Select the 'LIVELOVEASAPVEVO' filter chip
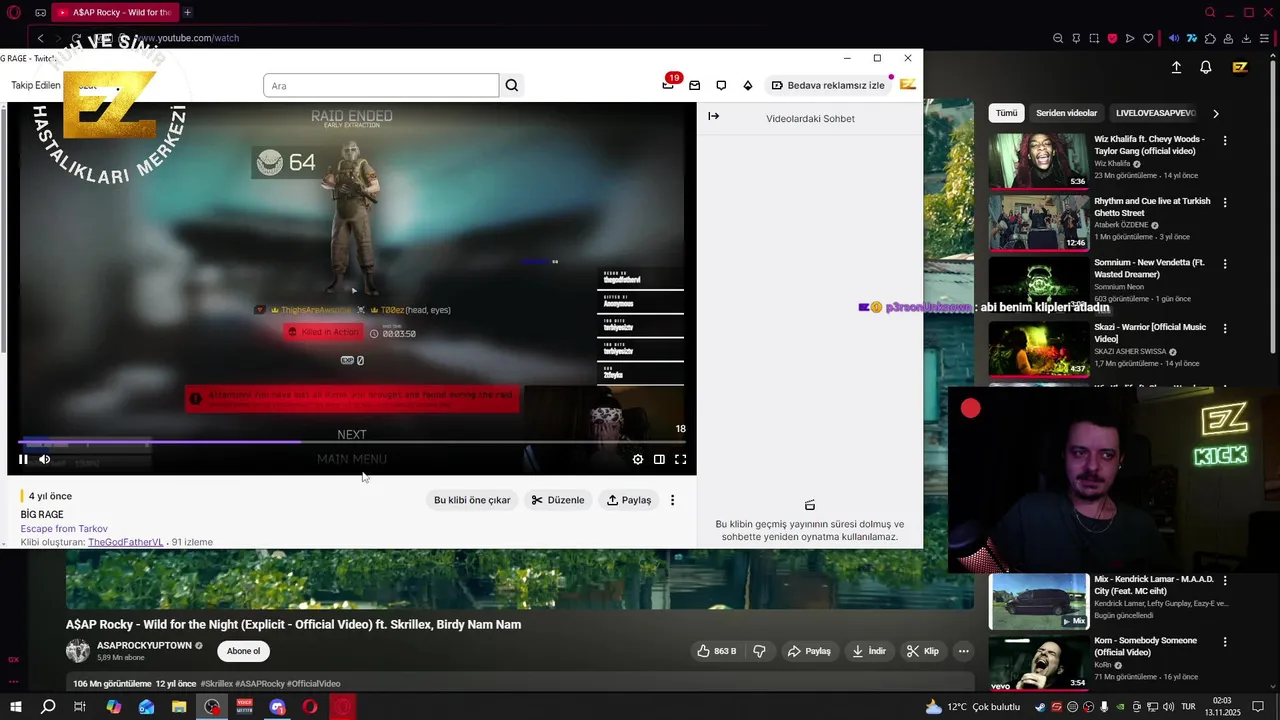The height and width of the screenshot is (720, 1280). coord(1155,113)
